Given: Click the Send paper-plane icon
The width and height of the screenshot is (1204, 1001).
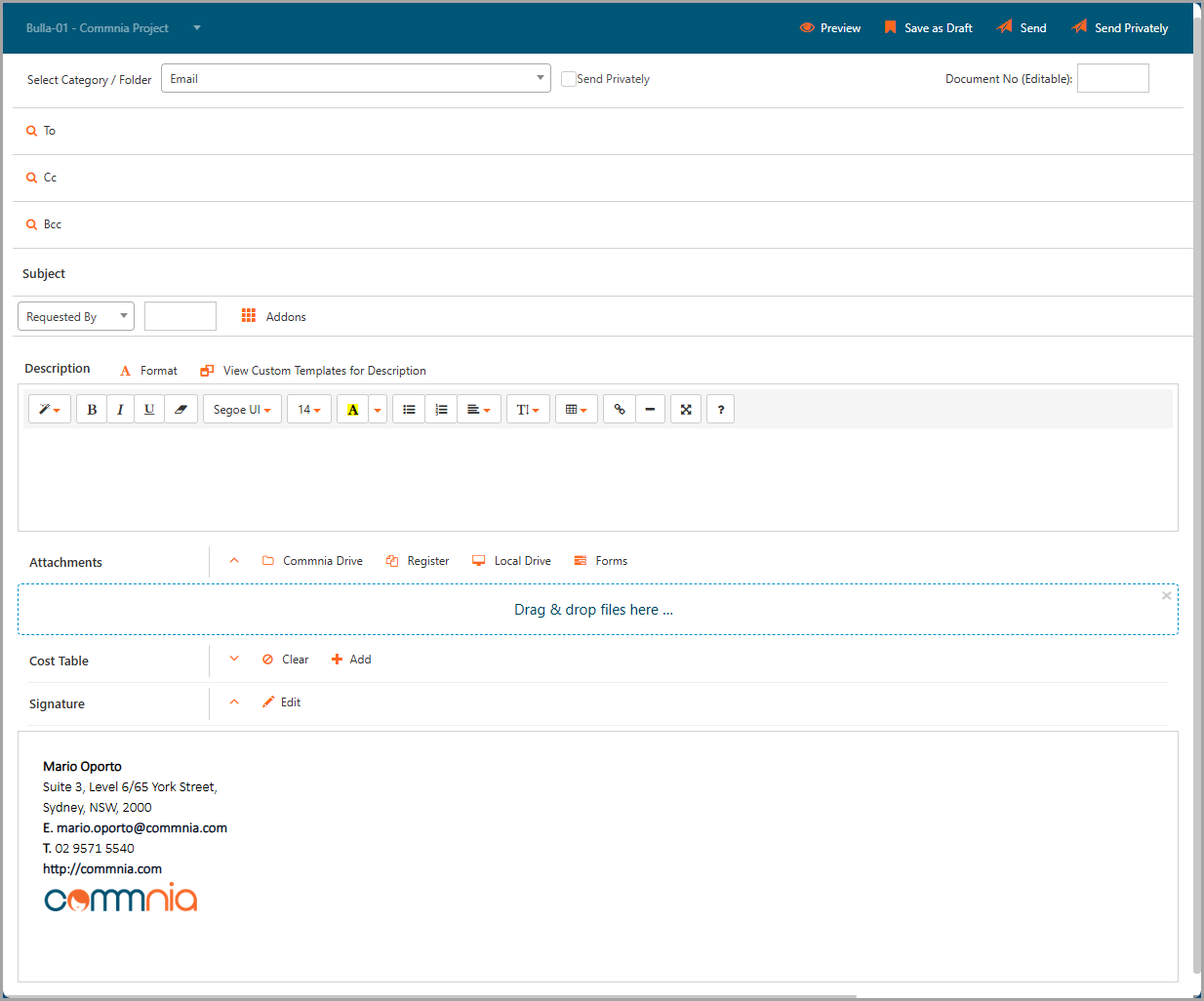Looking at the screenshot, I should point(1004,27).
